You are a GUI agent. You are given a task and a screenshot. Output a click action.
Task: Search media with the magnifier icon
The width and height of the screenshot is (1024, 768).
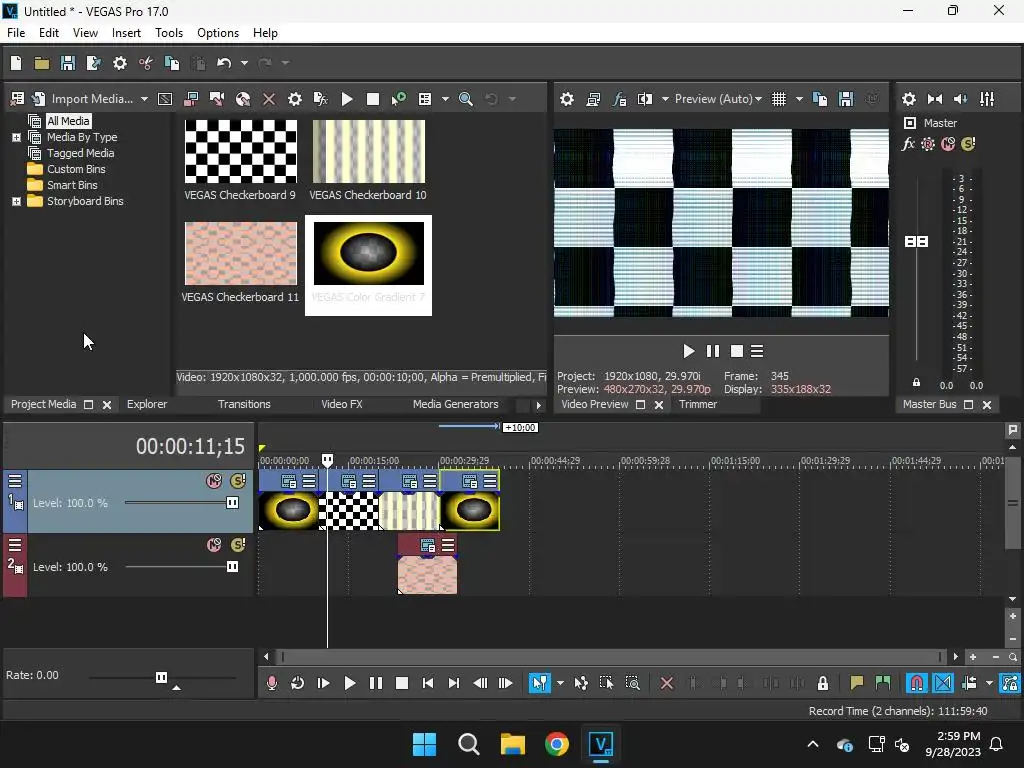(x=466, y=99)
